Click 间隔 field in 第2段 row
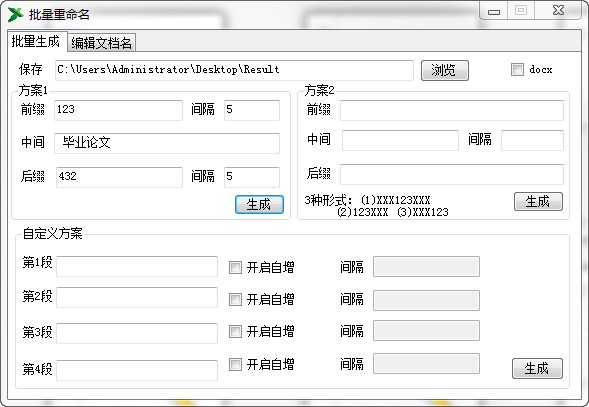This screenshot has width=589, height=407. pos(426,300)
